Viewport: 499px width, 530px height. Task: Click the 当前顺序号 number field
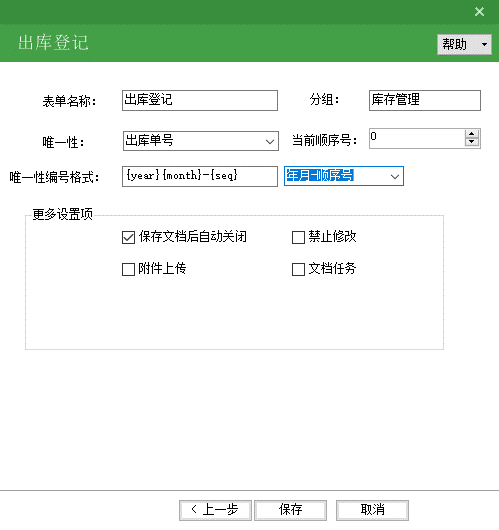click(417, 138)
